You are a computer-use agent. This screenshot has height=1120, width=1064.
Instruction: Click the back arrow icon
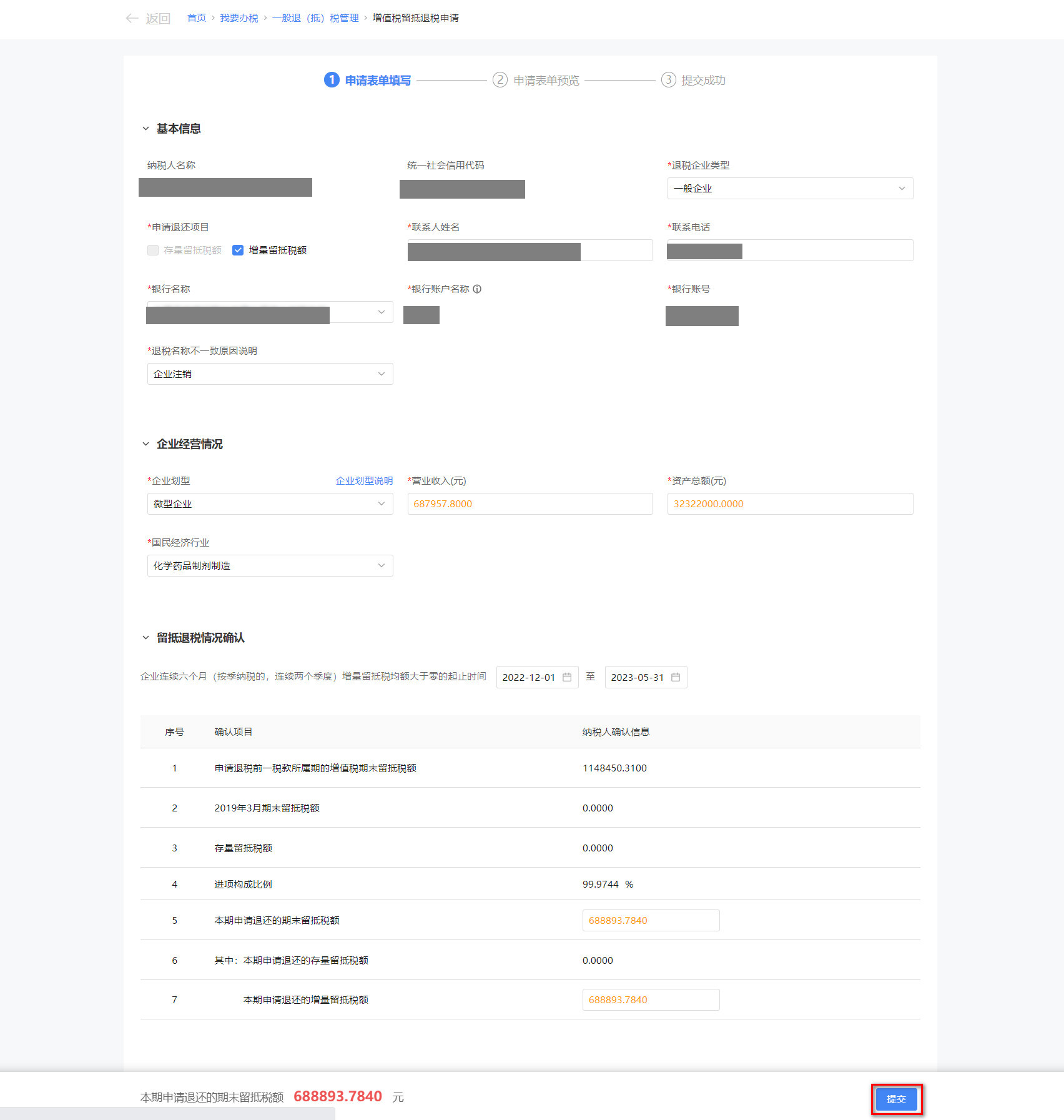point(132,18)
